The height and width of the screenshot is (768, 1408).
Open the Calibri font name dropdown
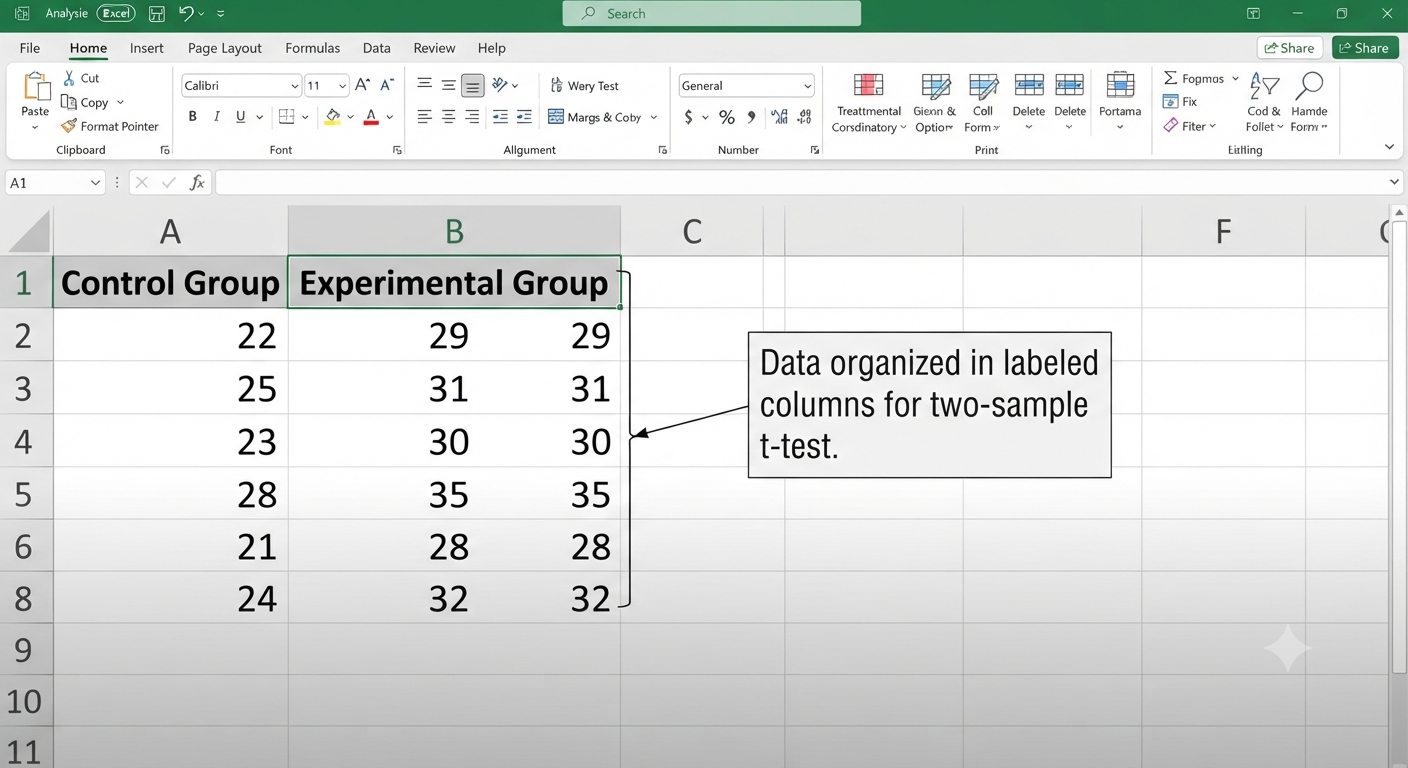click(x=294, y=86)
